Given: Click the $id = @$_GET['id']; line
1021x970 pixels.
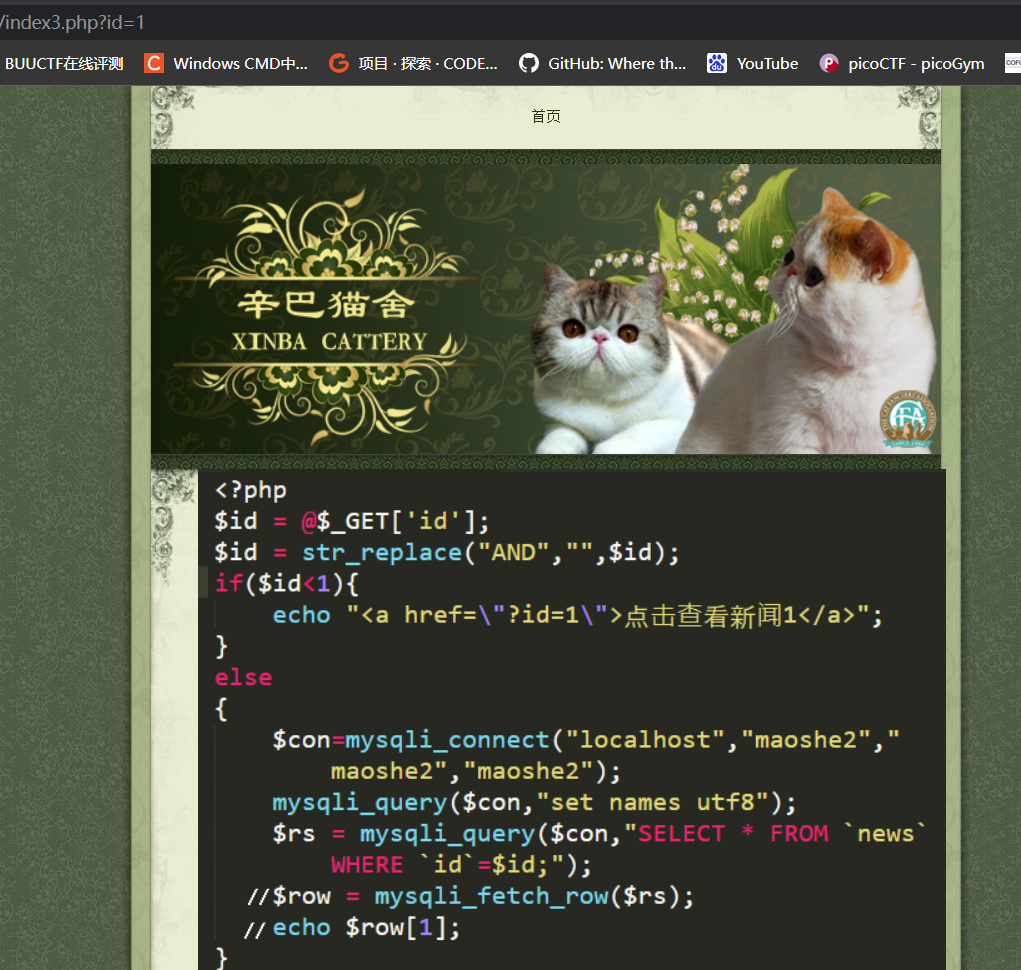Looking at the screenshot, I should pyautogui.click(x=352, y=521).
